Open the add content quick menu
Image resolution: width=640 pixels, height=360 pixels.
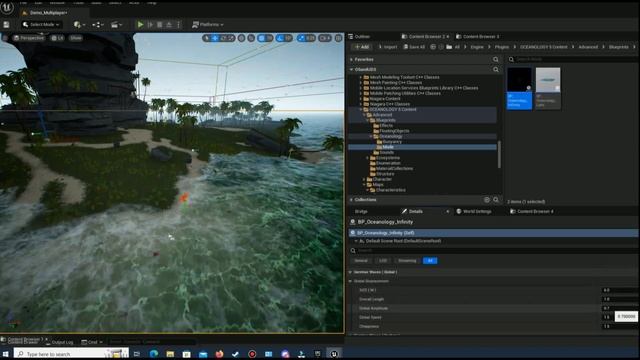point(79,24)
